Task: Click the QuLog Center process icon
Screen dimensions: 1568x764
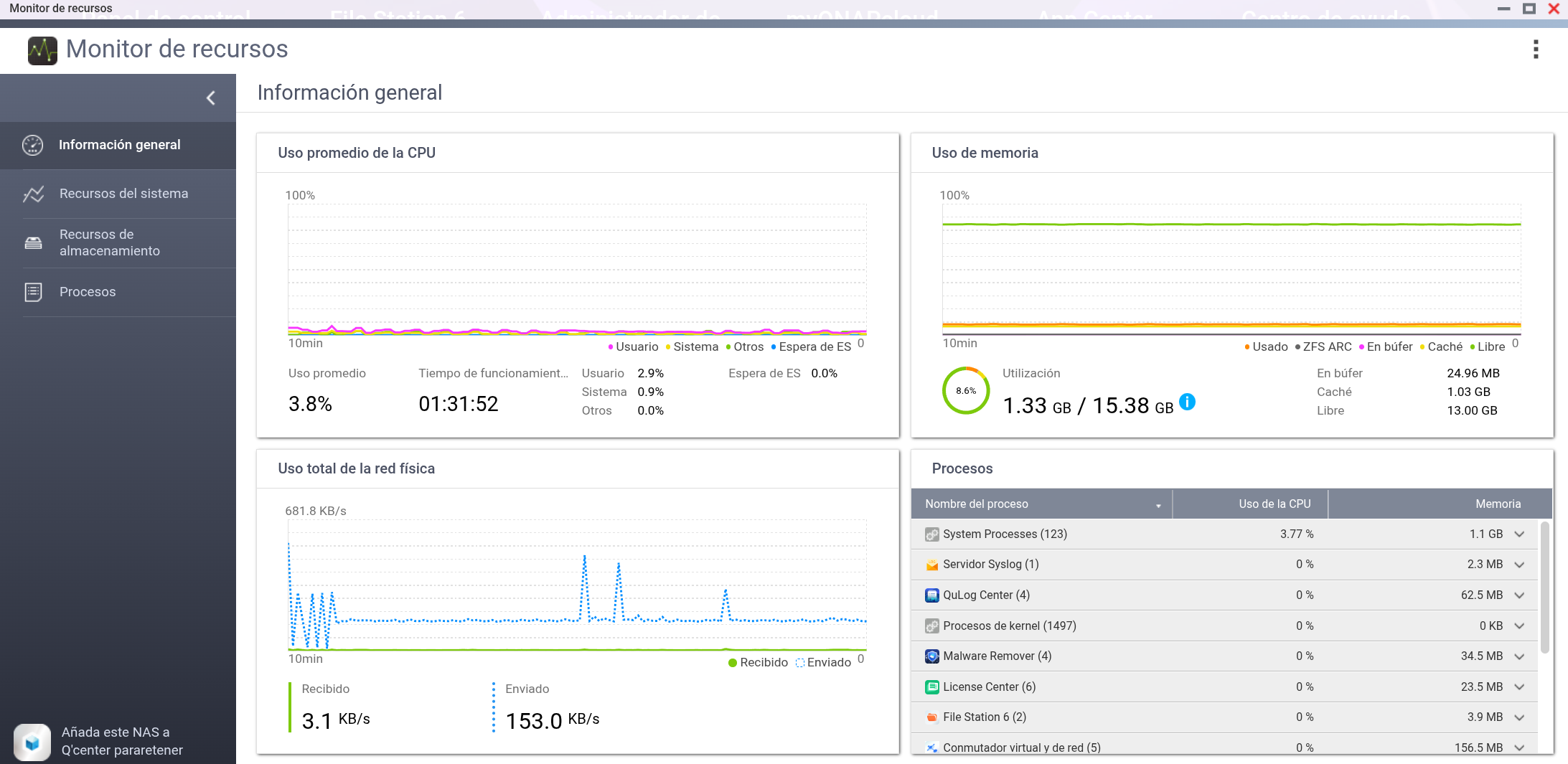Action: pos(931,595)
